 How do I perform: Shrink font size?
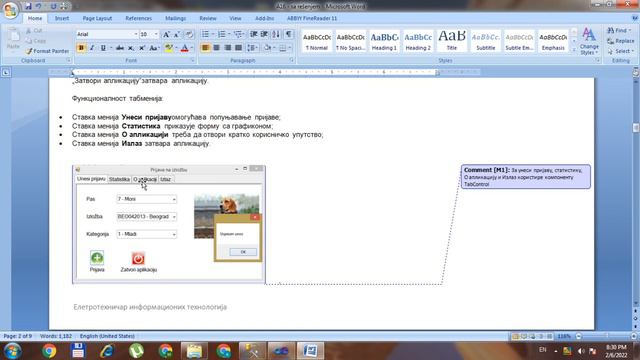[177, 34]
